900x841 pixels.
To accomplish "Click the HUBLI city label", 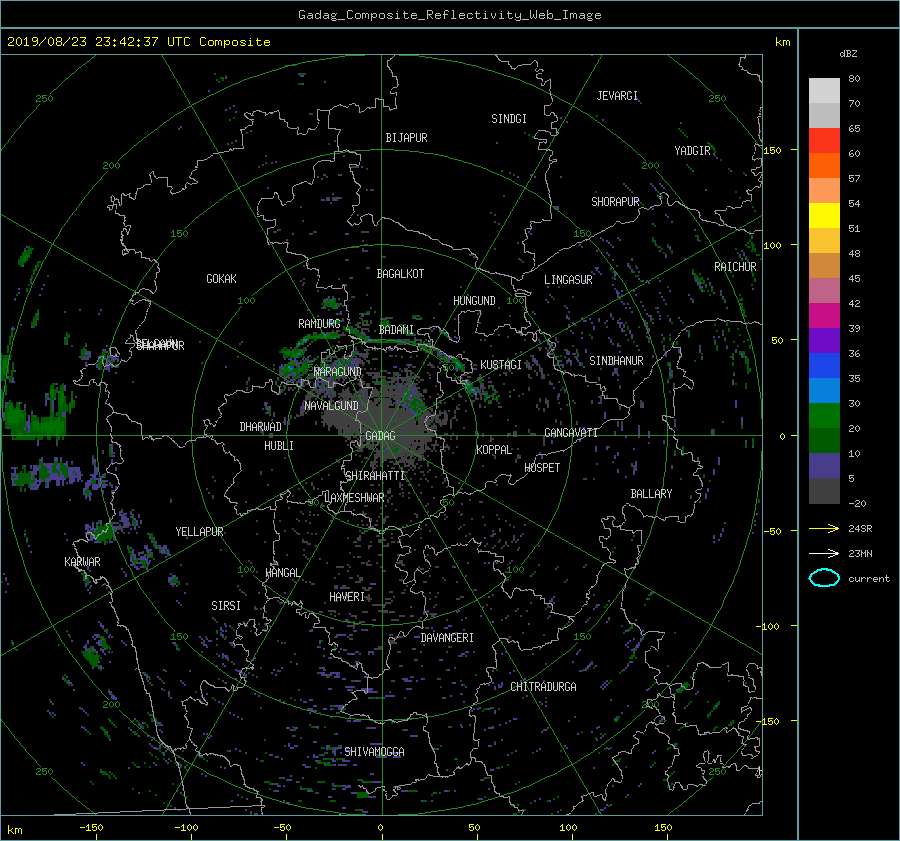I will pyautogui.click(x=279, y=446).
